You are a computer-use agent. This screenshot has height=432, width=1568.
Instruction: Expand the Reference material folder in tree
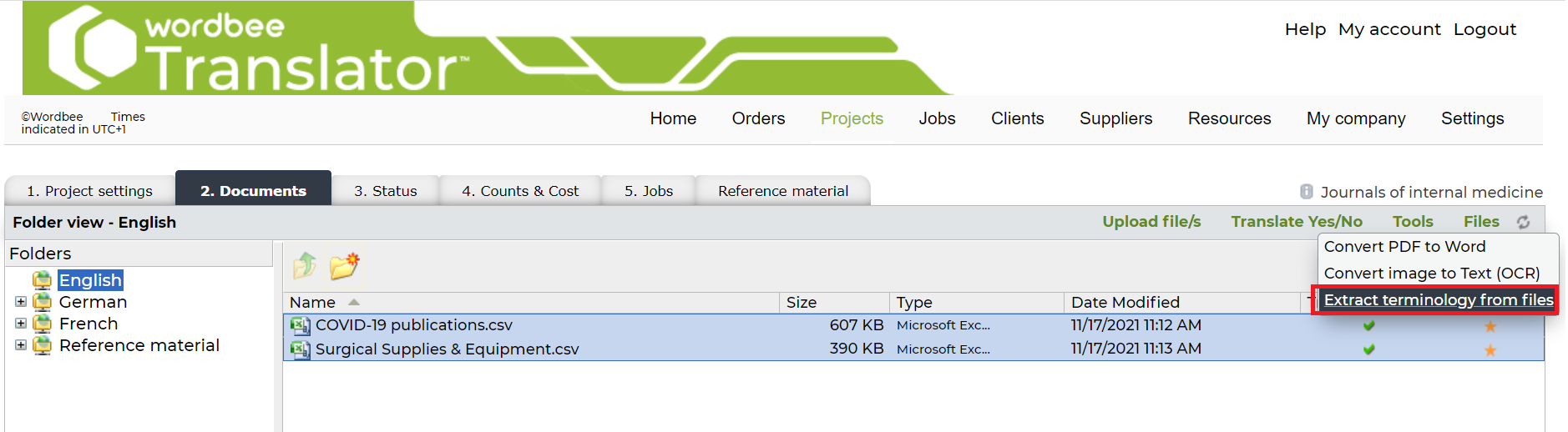click(x=21, y=345)
